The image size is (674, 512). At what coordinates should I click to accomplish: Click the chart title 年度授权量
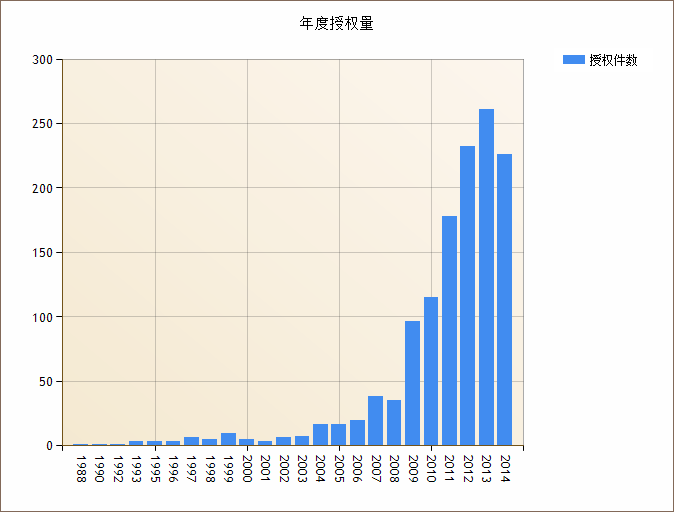click(x=337, y=23)
